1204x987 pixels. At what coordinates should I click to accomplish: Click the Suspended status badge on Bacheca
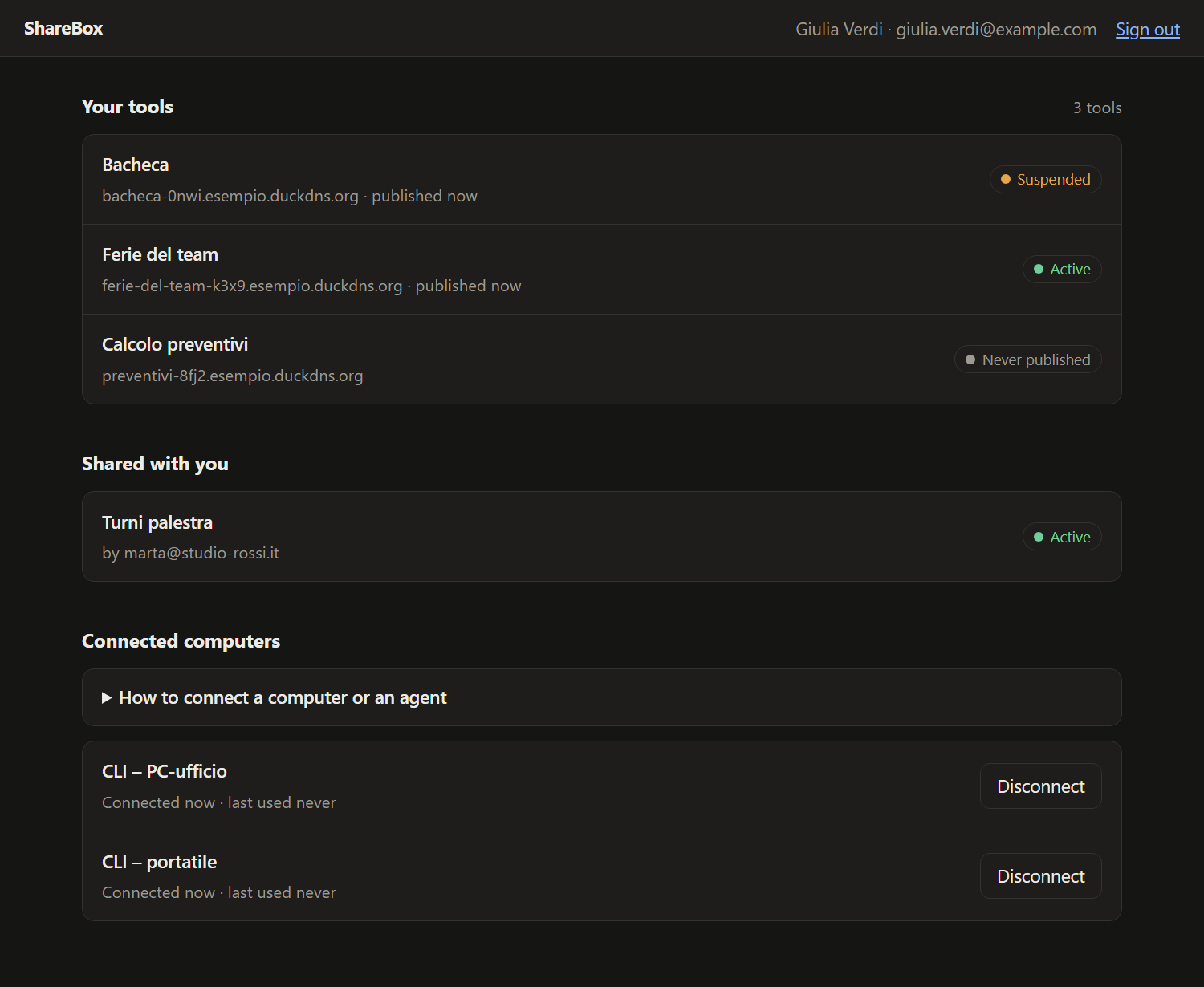1045,179
